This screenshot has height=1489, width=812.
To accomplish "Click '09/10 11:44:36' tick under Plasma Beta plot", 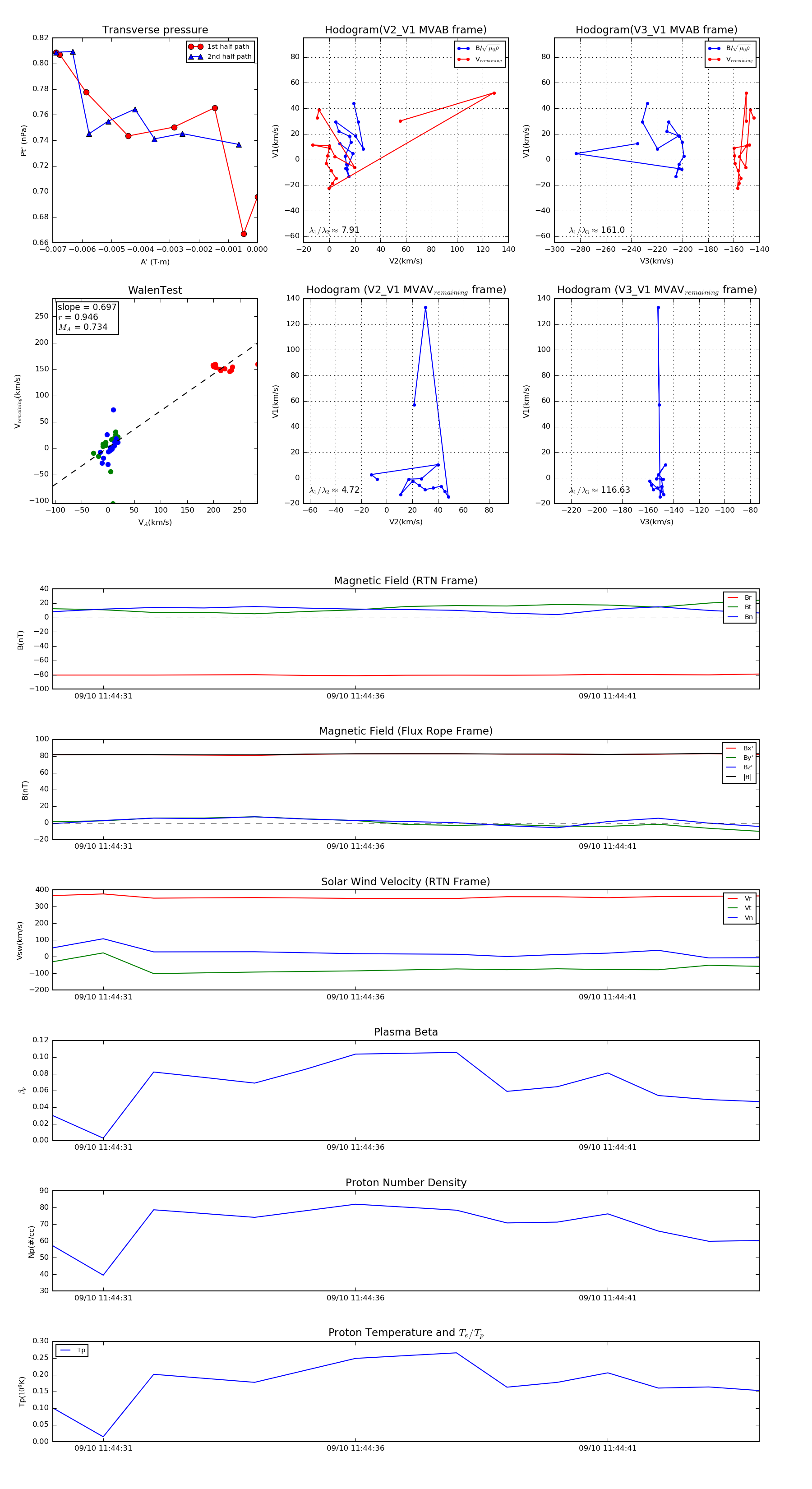I will pos(355,1147).
